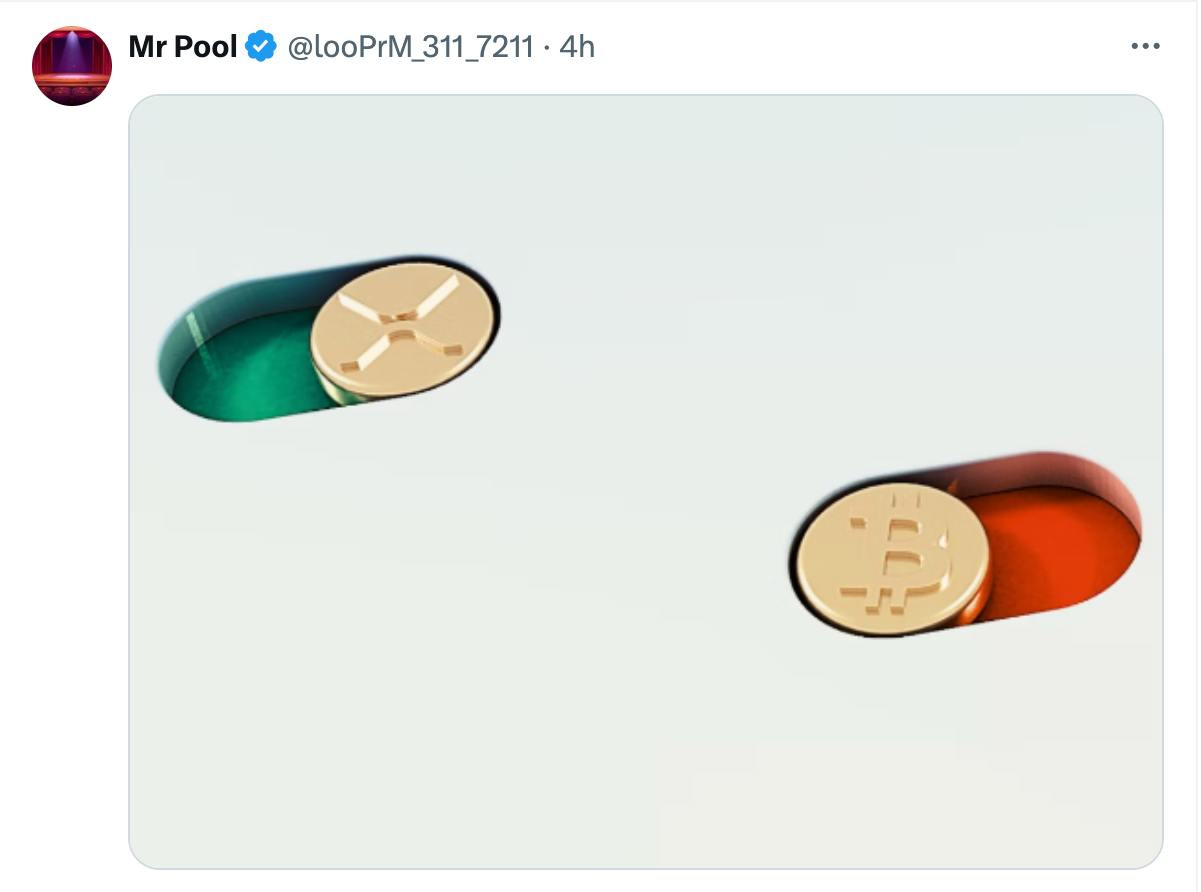Expand the attached image to full view
The height and width of the screenshot is (892, 1201).
(646, 481)
